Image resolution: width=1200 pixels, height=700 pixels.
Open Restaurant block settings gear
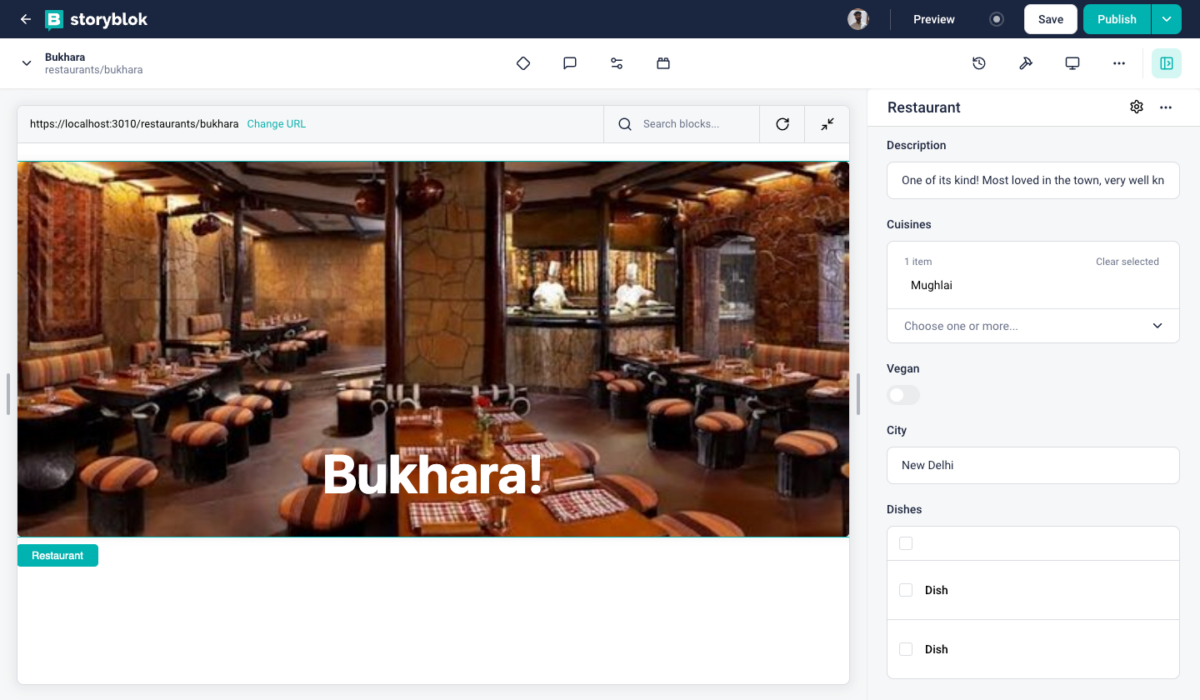point(1136,107)
